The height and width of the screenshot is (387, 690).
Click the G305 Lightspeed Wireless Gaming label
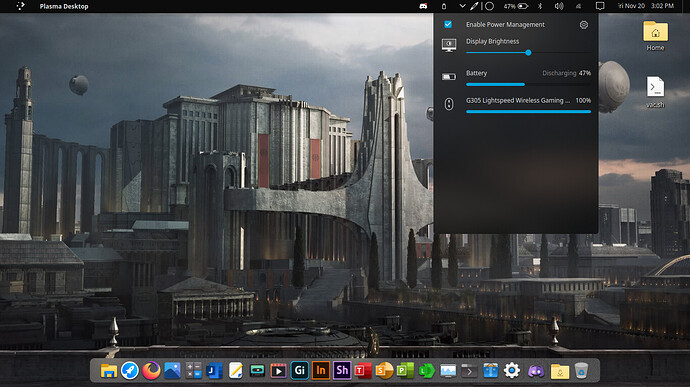[518, 100]
